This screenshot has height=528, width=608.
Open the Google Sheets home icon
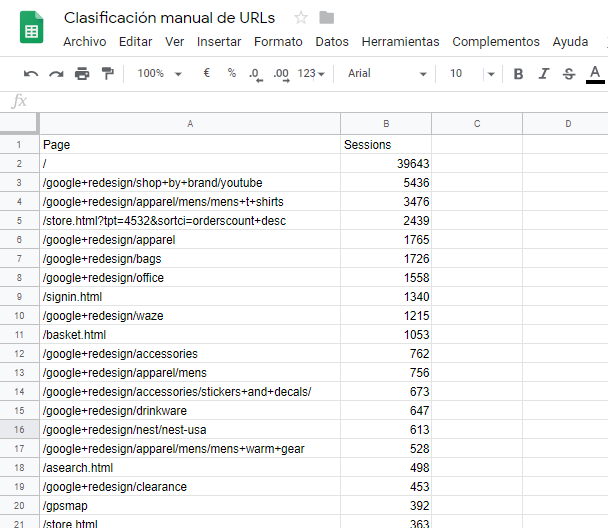click(31, 27)
